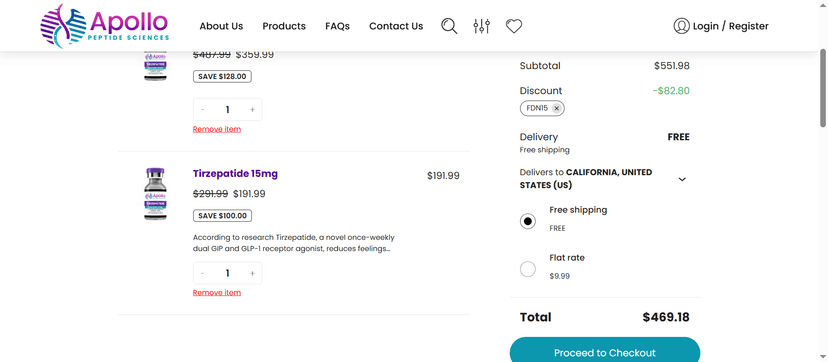Select the Flat rate $9.99 radio option
The height and width of the screenshot is (362, 828).
click(528, 269)
